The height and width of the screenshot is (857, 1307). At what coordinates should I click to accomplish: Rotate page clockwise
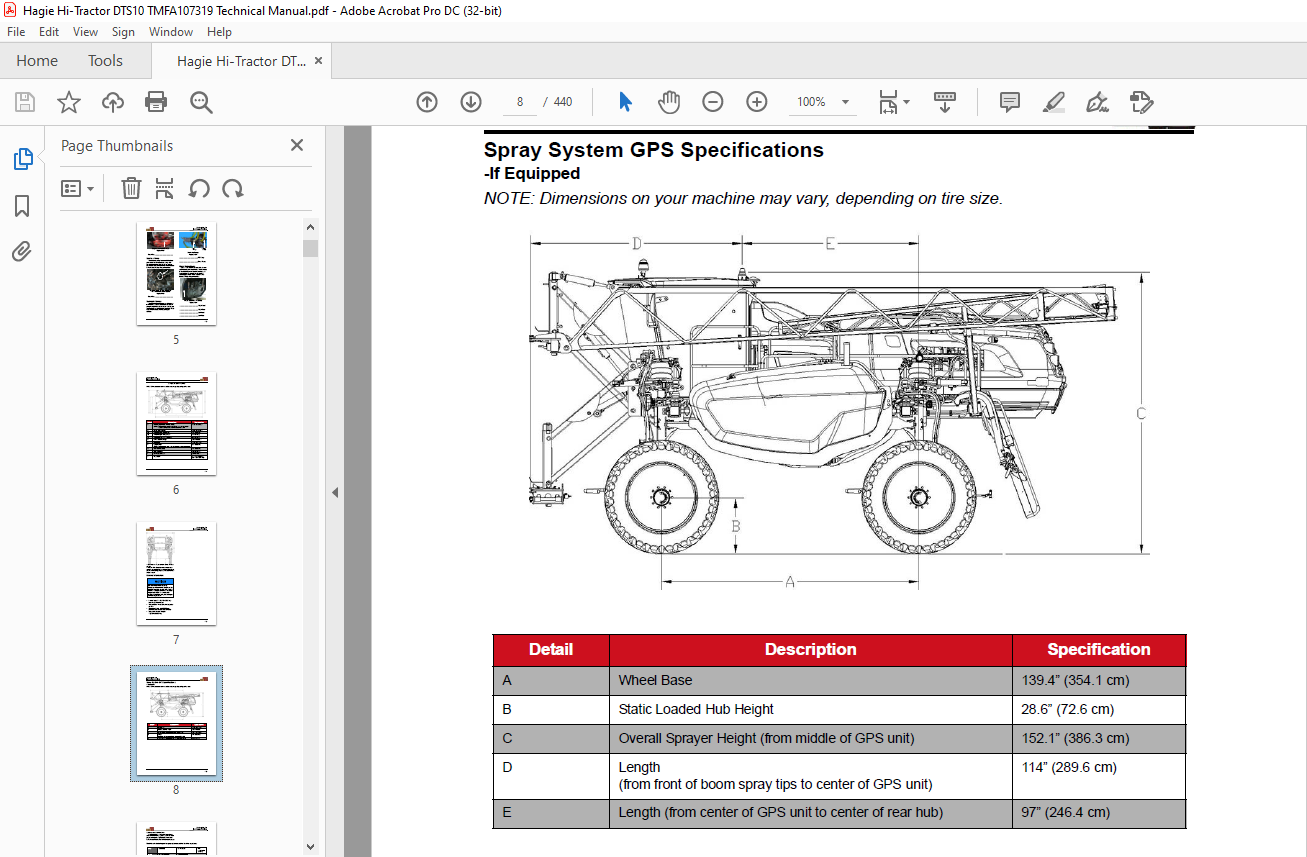coord(233,188)
